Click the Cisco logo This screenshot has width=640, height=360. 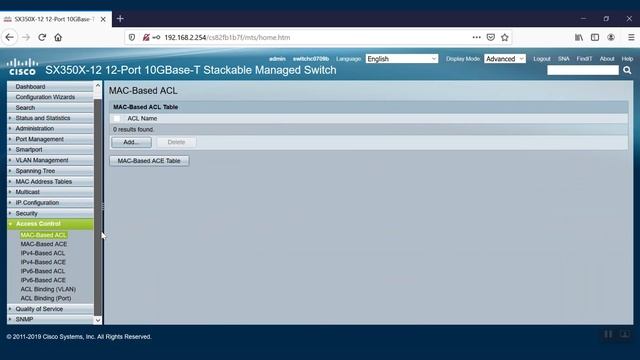coord(22,67)
